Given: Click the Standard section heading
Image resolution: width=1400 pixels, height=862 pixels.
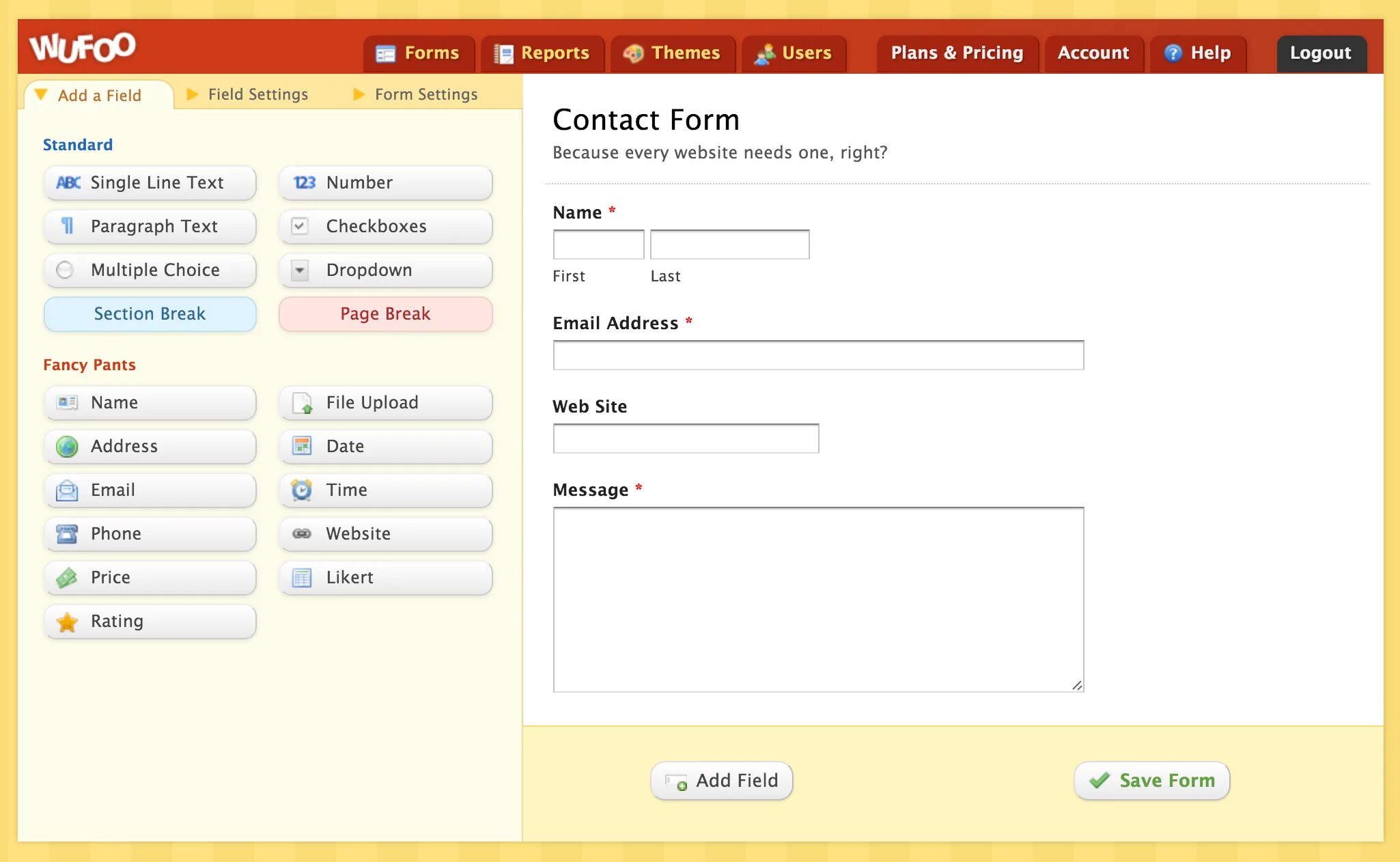Looking at the screenshot, I should coord(78,145).
